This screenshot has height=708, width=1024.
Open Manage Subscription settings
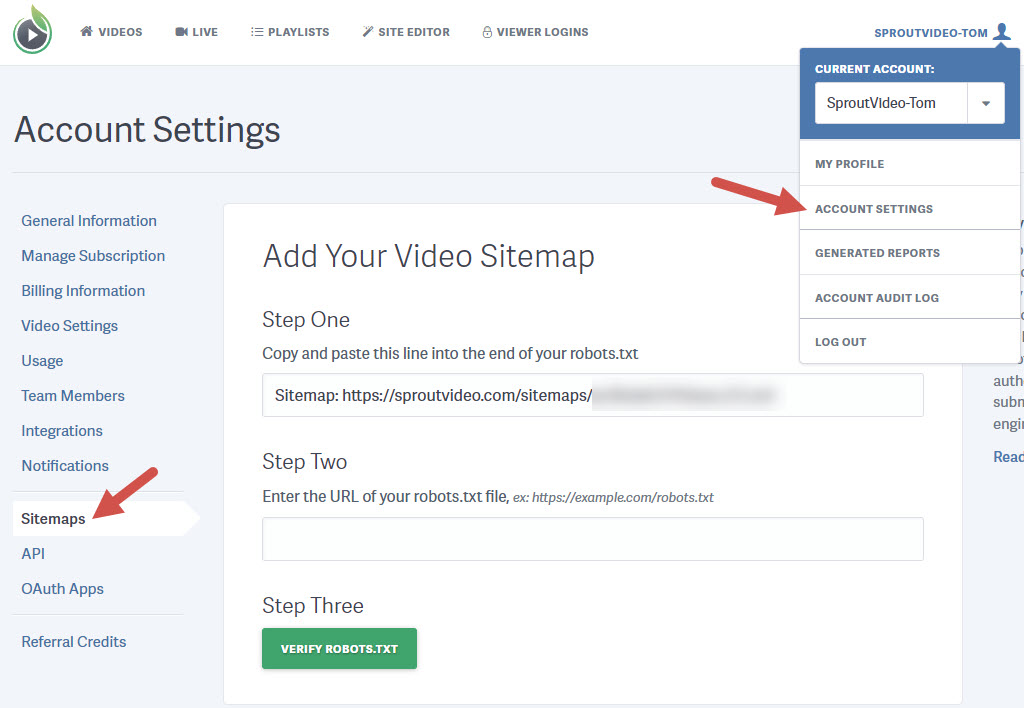pos(92,255)
